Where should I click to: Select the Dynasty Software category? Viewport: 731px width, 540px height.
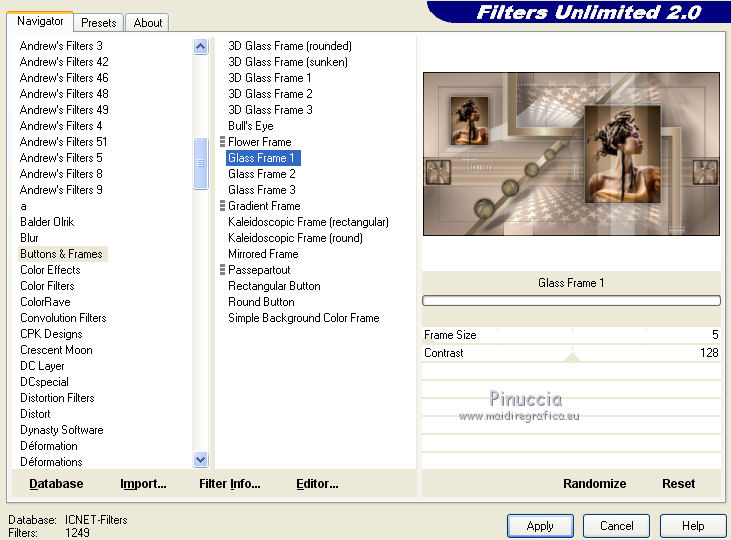coord(62,429)
